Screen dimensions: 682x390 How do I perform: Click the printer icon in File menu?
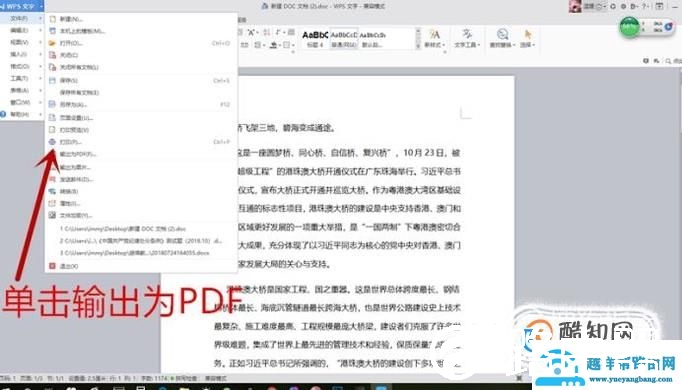(x=53, y=142)
